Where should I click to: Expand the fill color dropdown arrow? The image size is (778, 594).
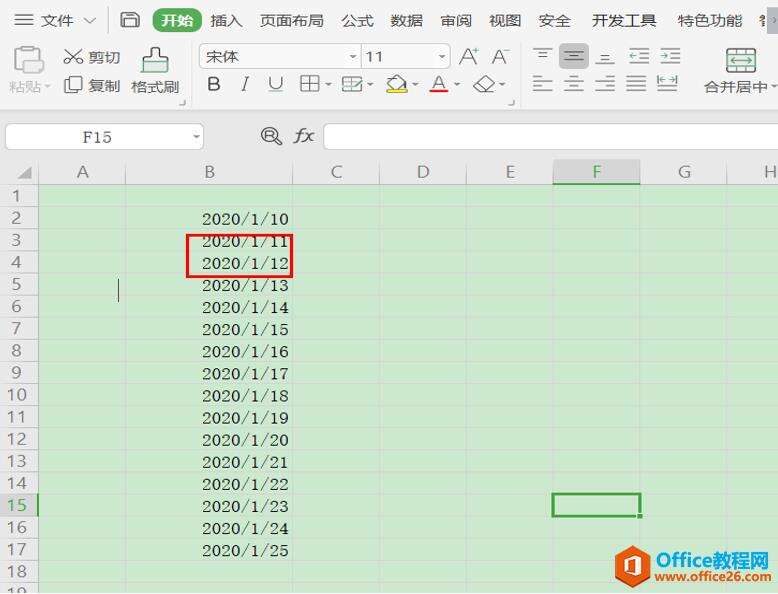pos(415,85)
